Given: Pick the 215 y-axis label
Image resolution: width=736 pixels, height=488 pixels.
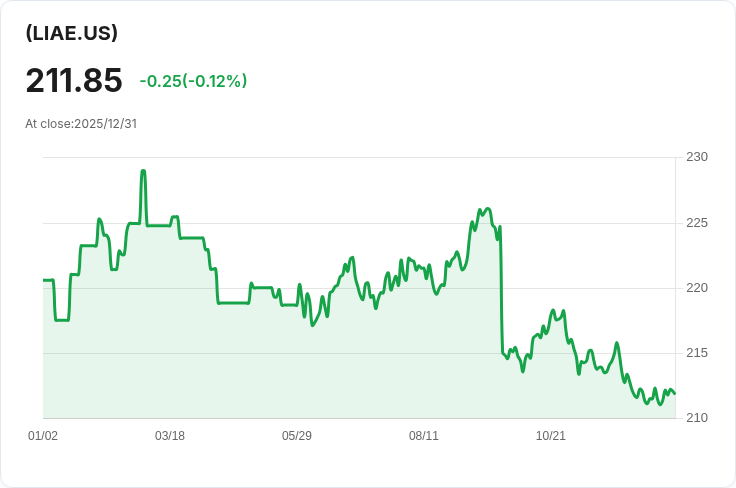Looking at the screenshot, I should [696, 353].
